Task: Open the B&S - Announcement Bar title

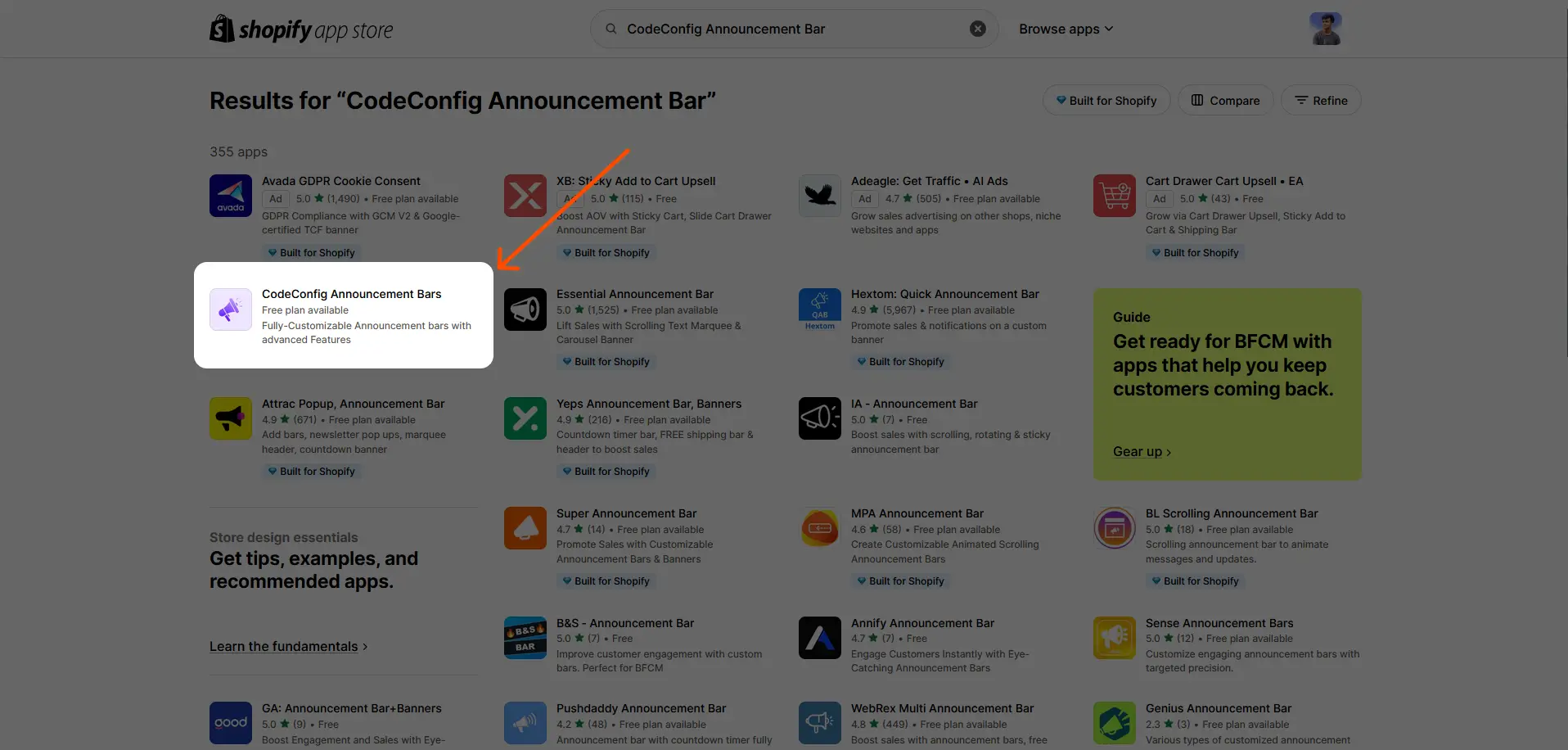Action: (x=625, y=623)
